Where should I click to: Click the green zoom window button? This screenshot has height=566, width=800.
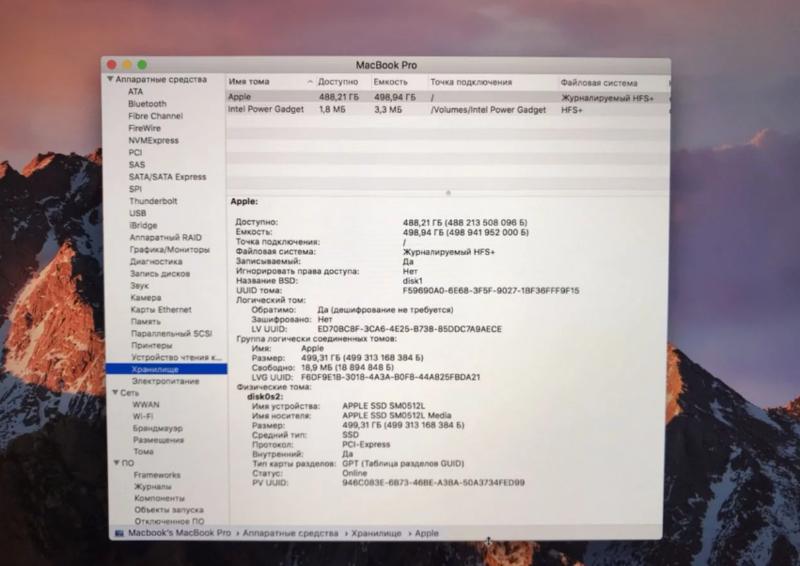(x=142, y=65)
